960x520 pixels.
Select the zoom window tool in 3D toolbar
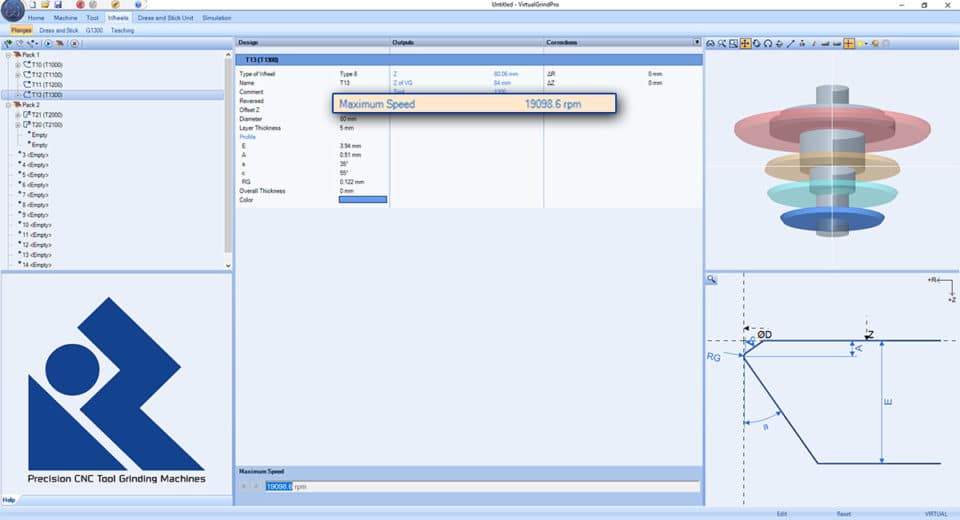(x=733, y=43)
